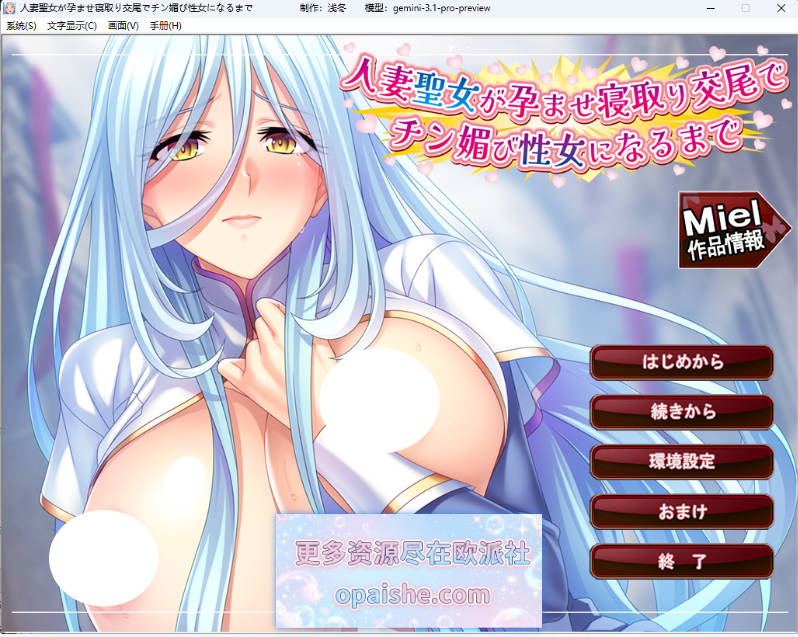Open the 系统(S) menu

pyautogui.click(x=21, y=26)
